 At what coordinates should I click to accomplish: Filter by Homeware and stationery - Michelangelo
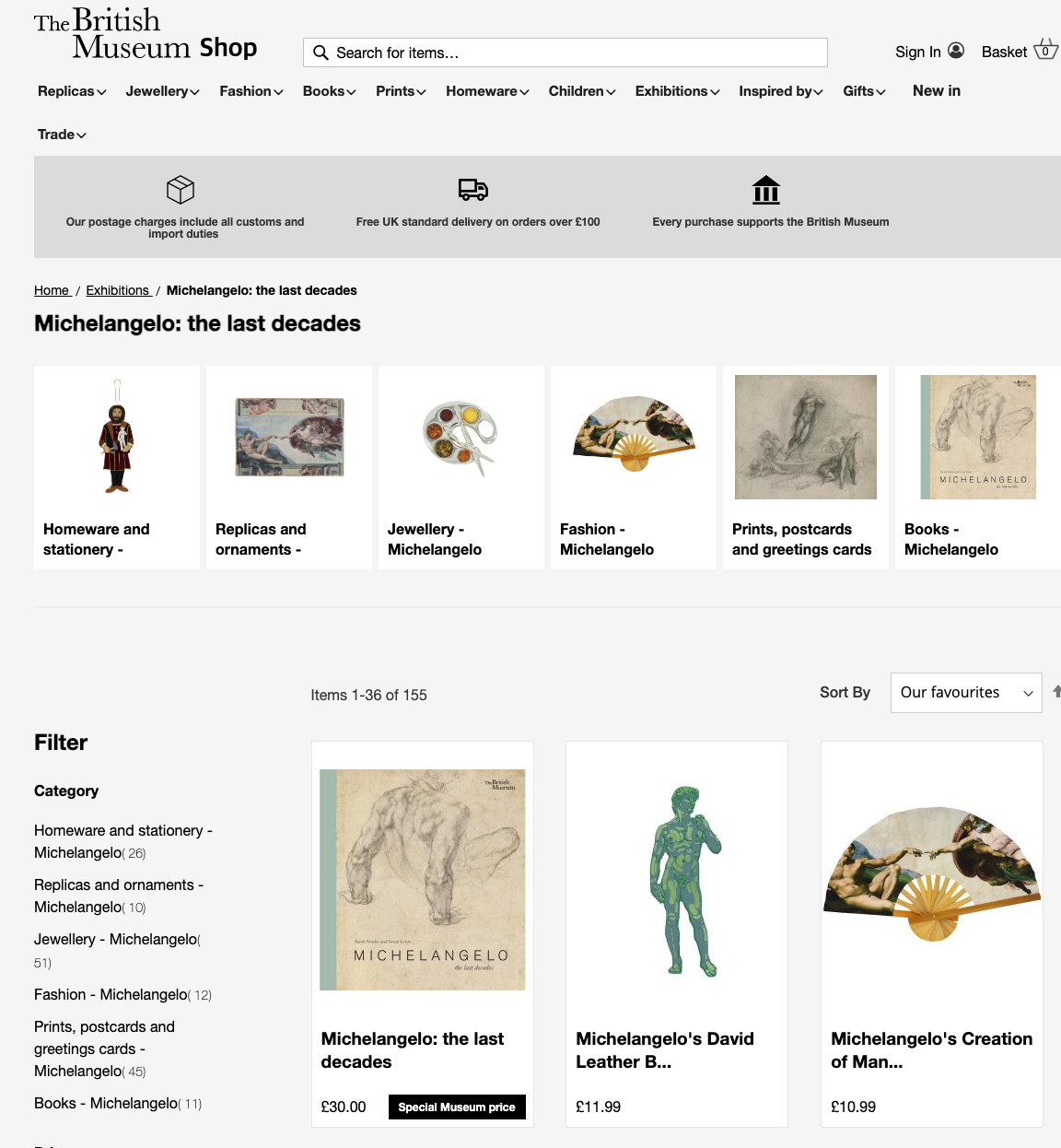click(x=123, y=841)
